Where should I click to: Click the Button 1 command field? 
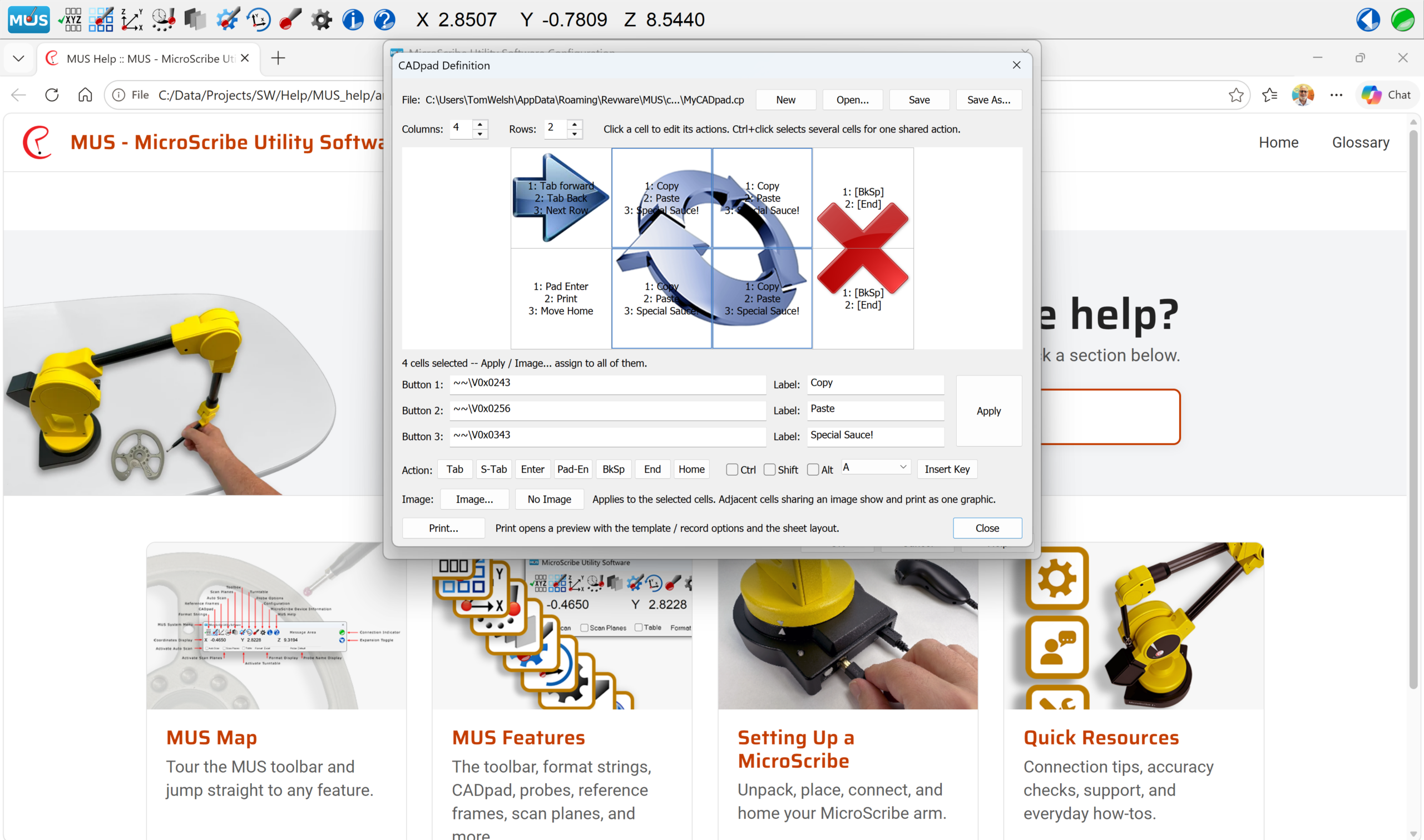[607, 384]
